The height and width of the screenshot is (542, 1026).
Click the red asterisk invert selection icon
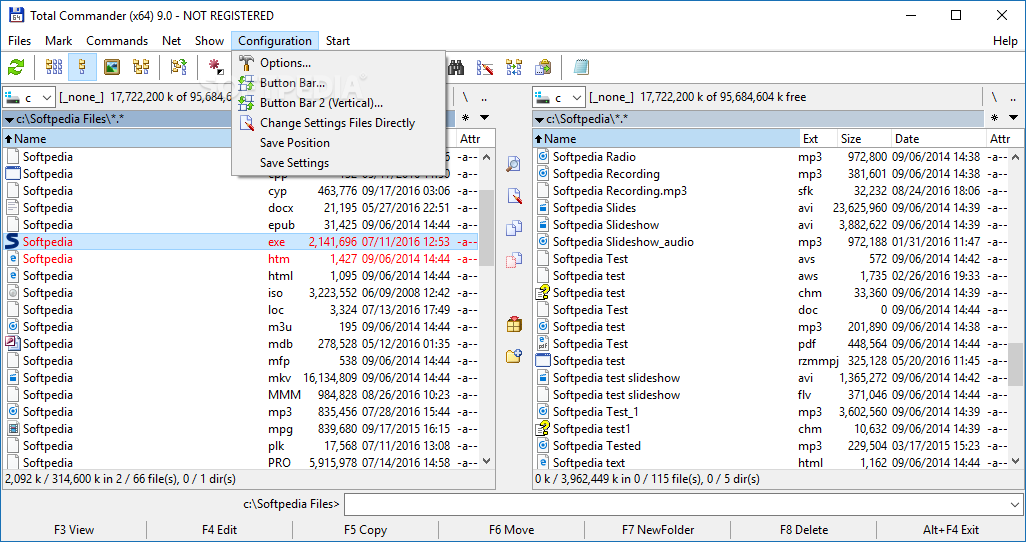pos(215,67)
